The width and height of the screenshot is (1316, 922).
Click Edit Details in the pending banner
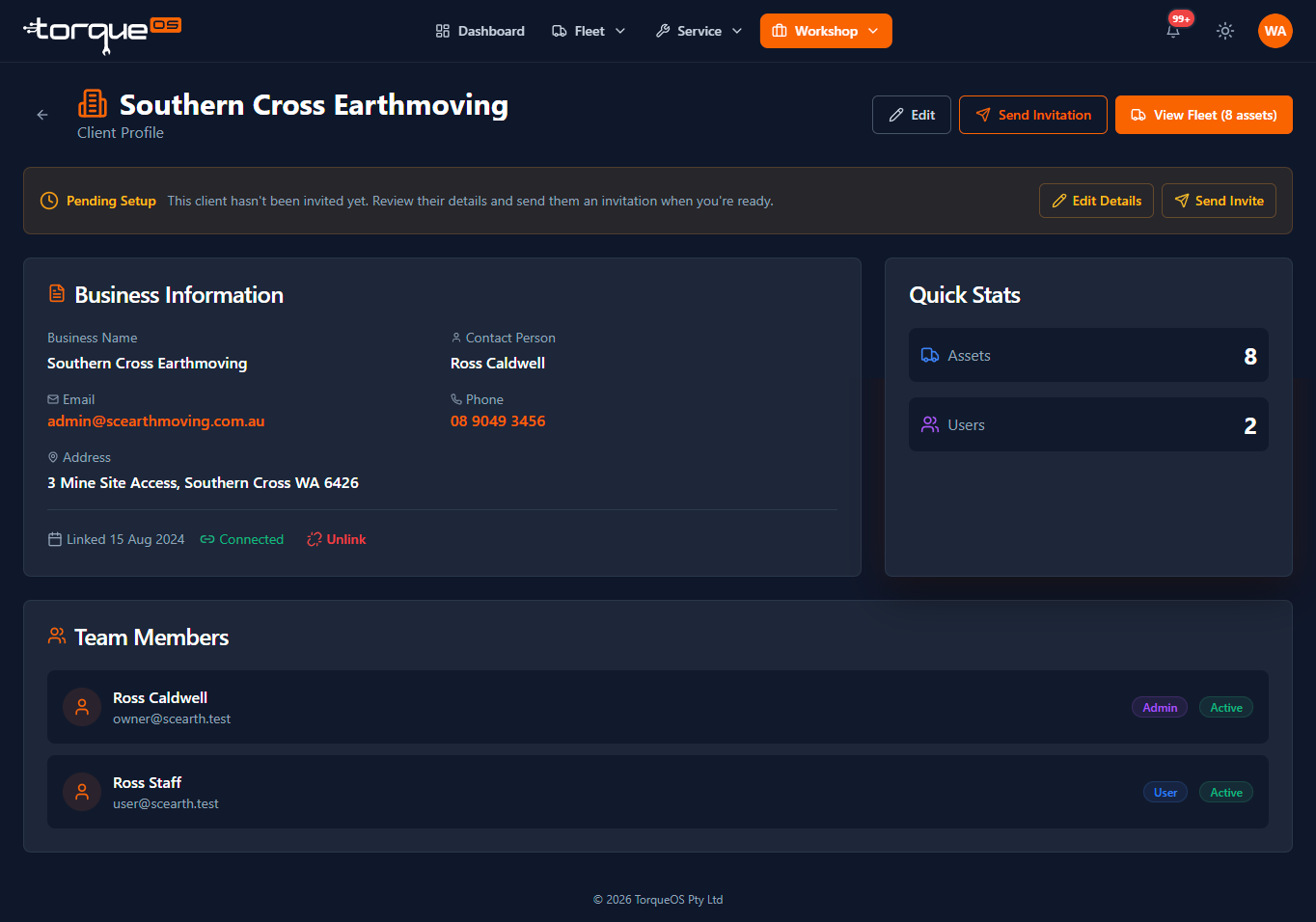1096,201
